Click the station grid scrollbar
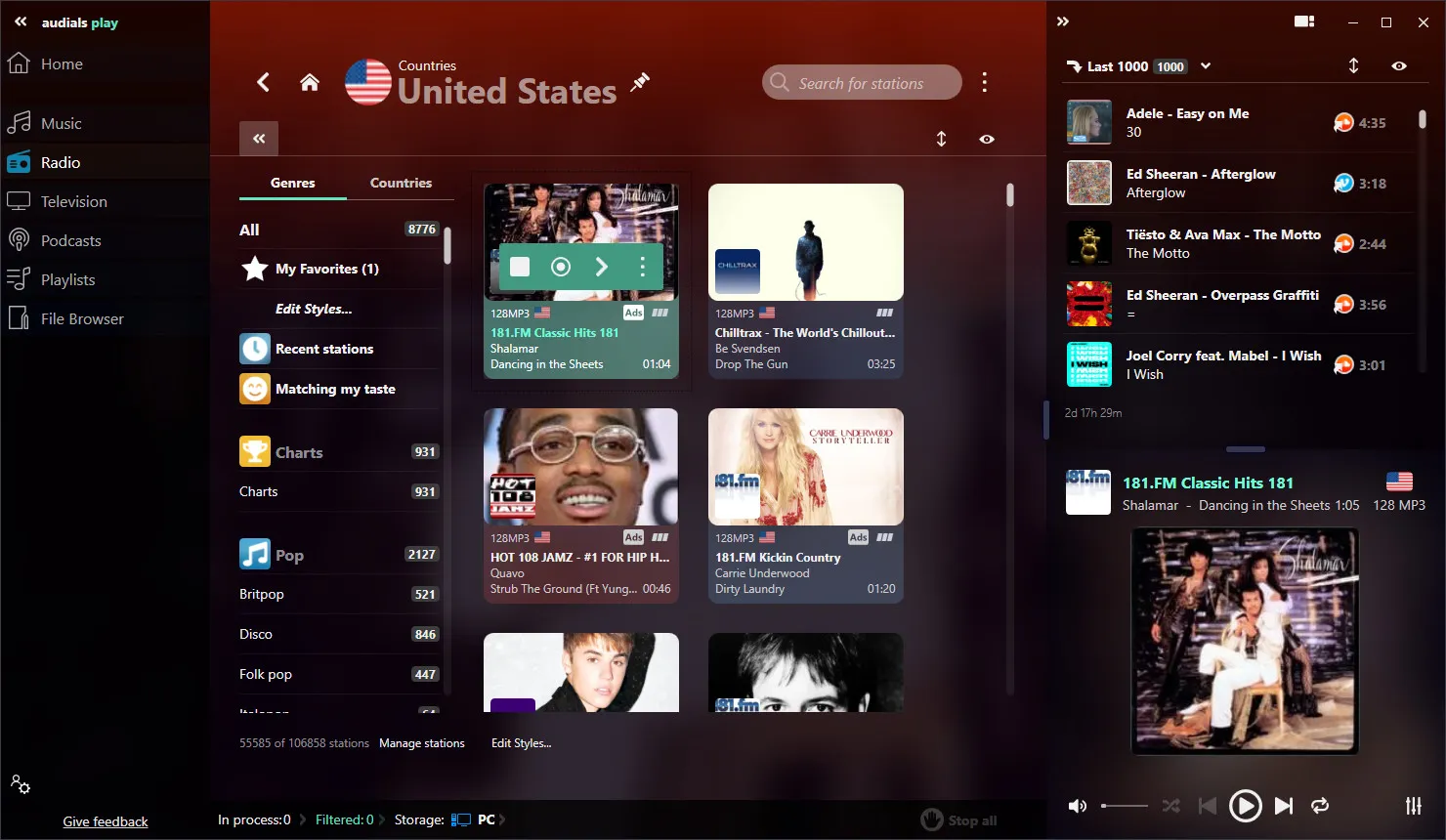Viewport: 1446px width, 840px height. (1009, 195)
